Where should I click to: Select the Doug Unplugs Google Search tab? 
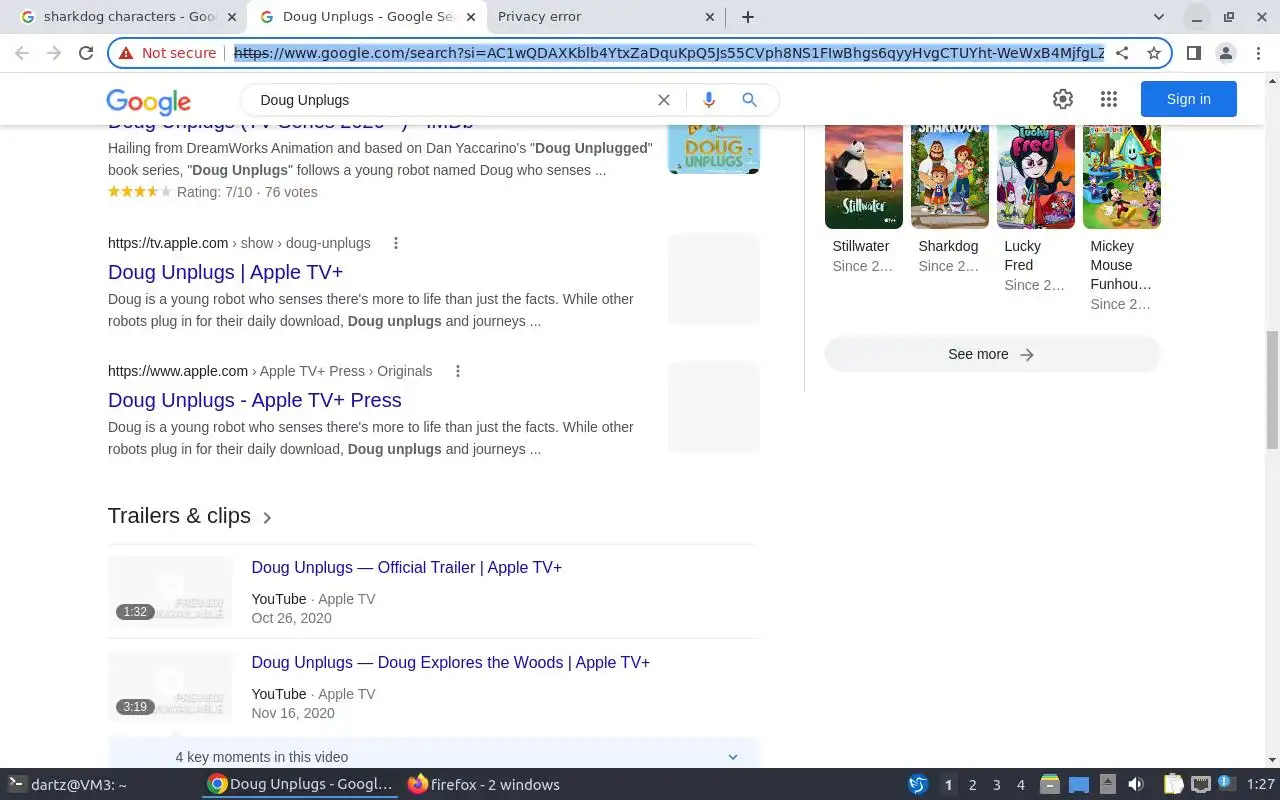(367, 17)
